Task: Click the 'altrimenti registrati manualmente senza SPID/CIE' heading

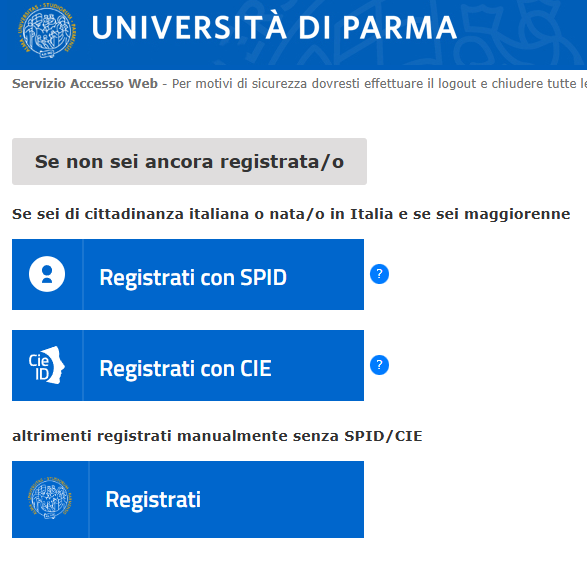Action: tap(217, 436)
